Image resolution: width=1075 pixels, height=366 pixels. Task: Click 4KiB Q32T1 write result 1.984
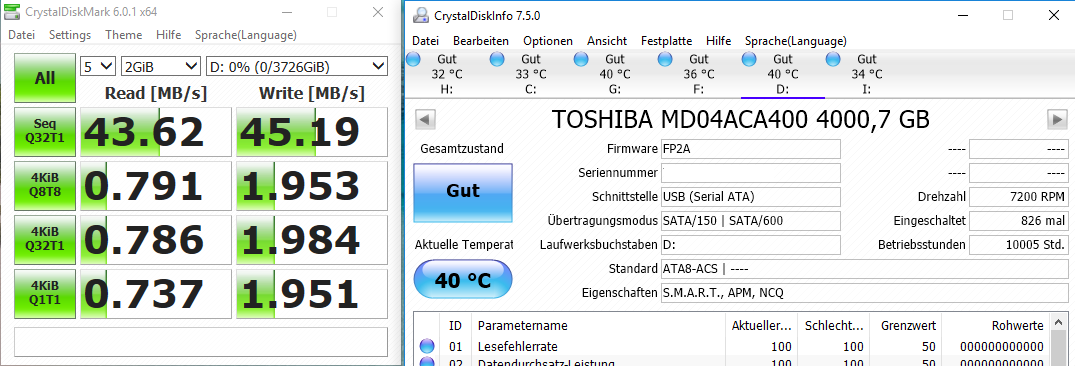(312, 240)
